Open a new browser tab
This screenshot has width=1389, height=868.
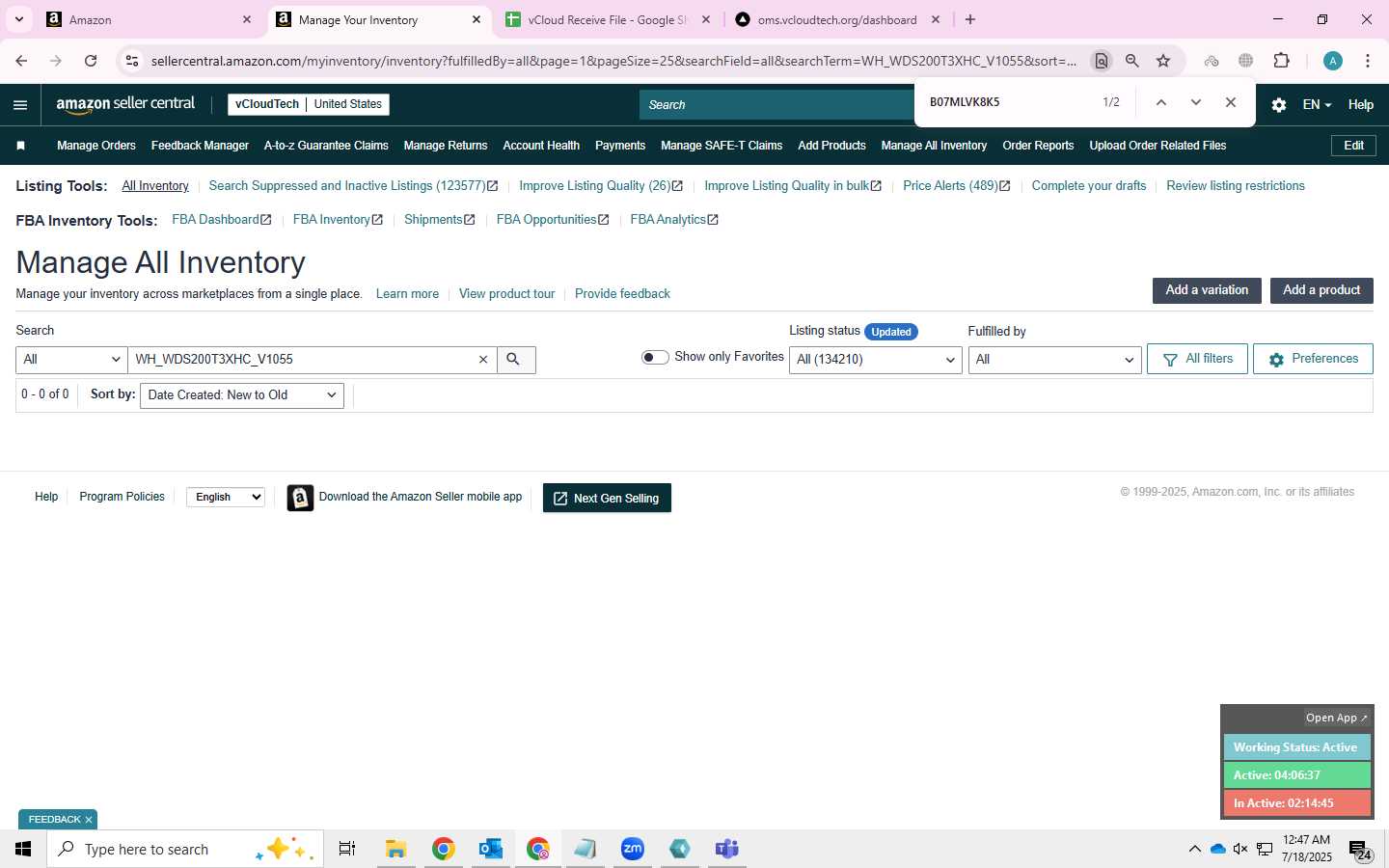pos(970,19)
